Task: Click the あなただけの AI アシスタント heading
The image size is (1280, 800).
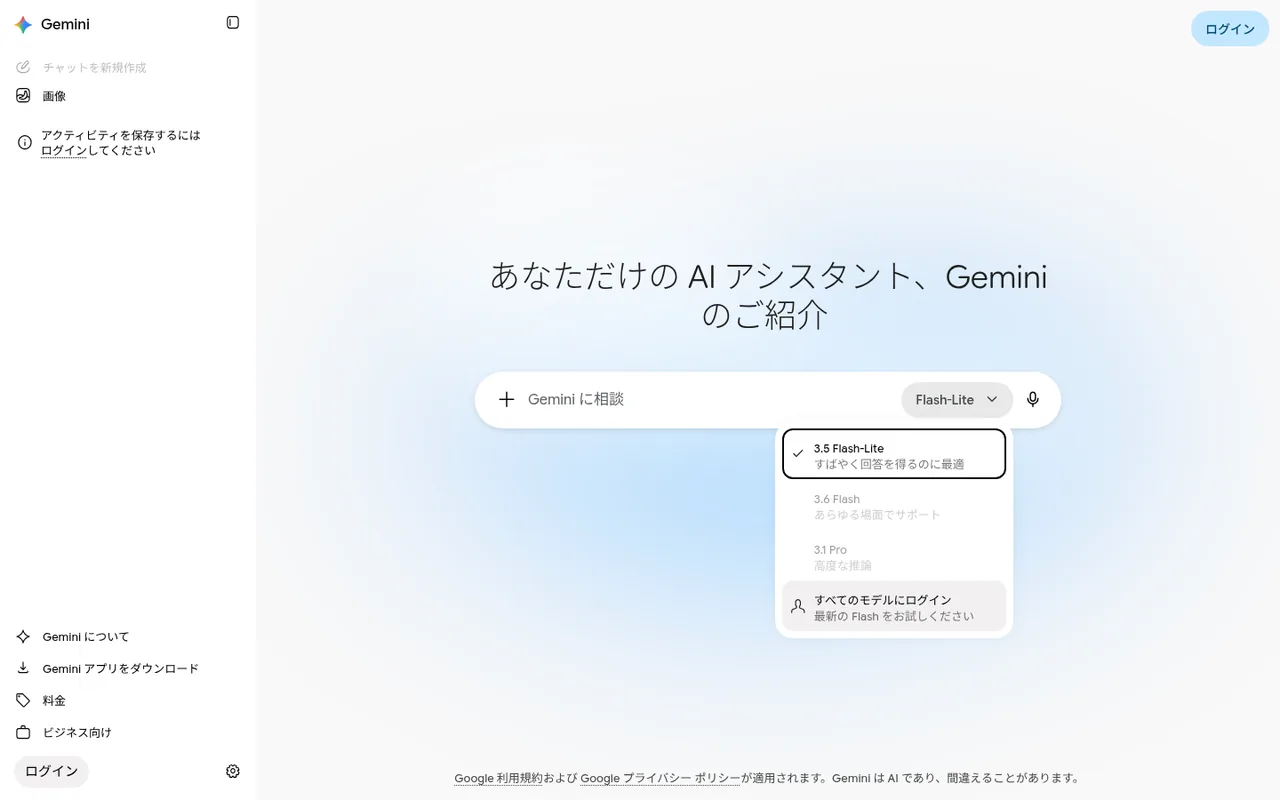Action: pyautogui.click(x=768, y=295)
